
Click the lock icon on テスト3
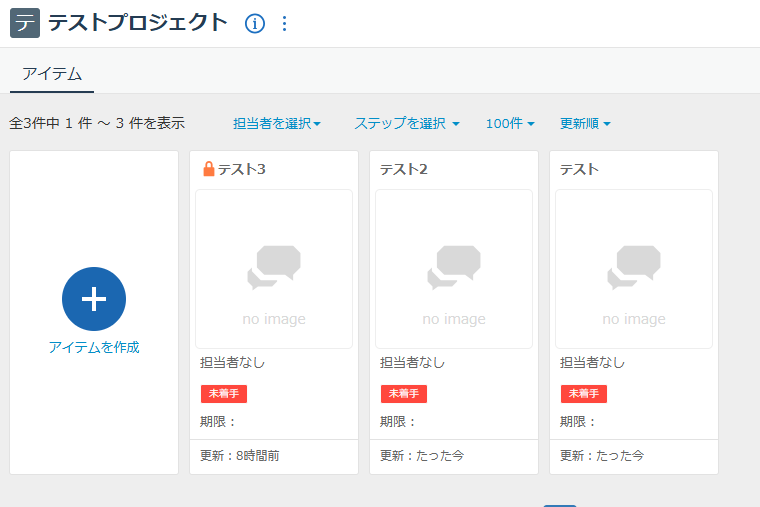[x=208, y=169]
